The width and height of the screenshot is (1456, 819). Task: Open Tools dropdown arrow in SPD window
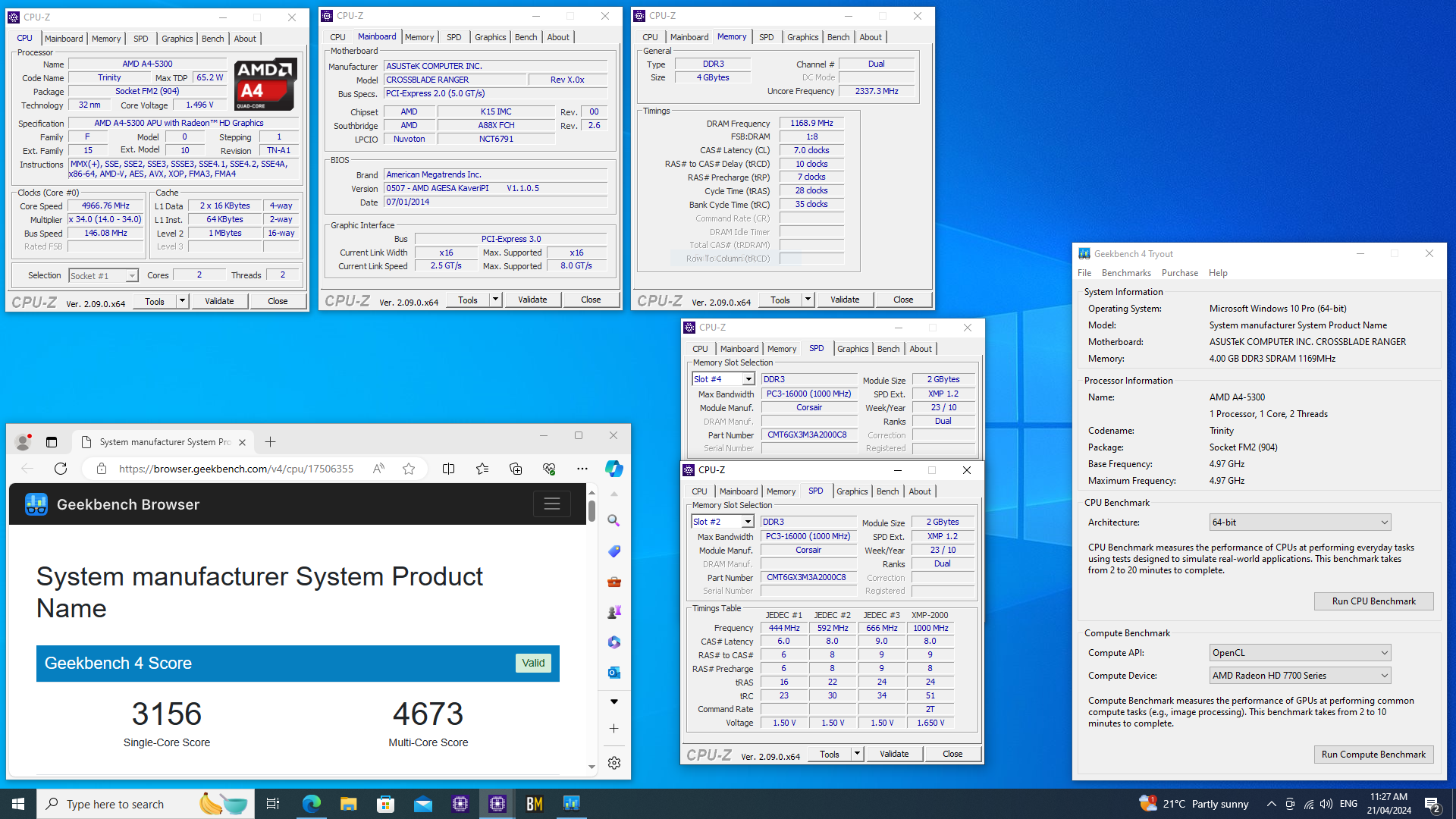(857, 754)
